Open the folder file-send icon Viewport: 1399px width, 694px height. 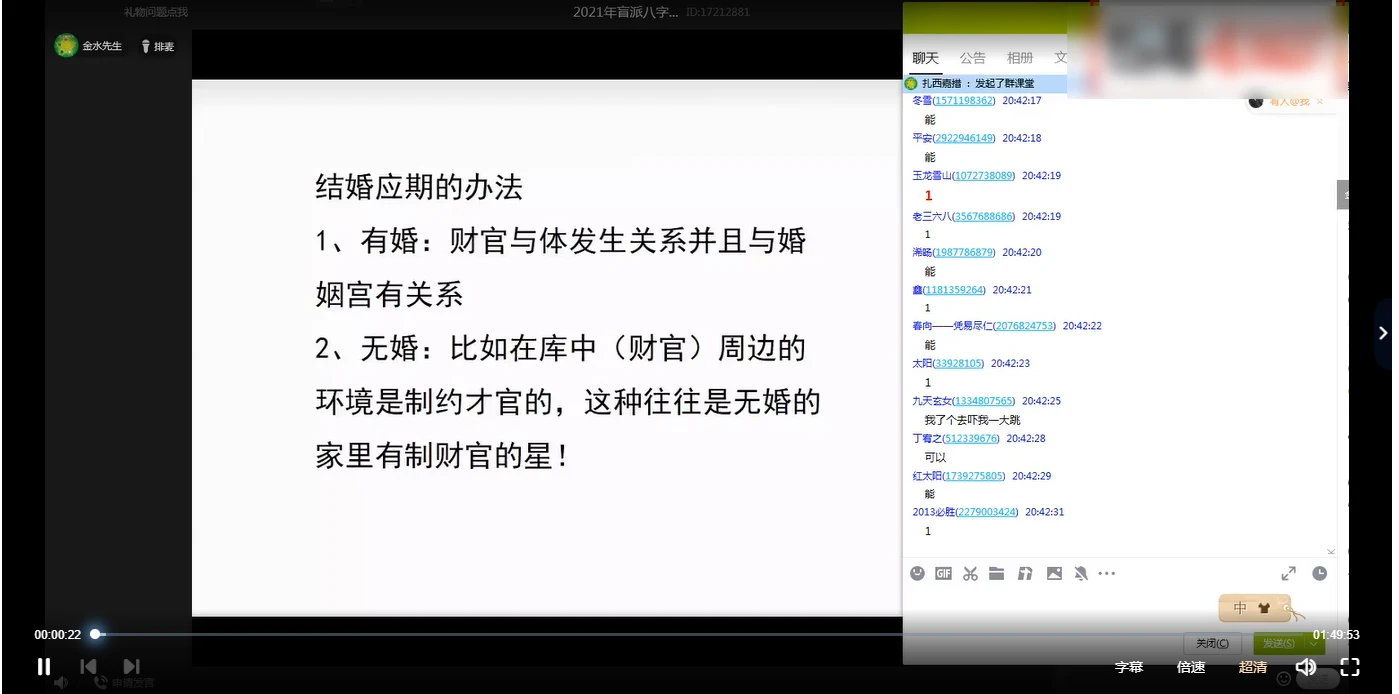[997, 574]
